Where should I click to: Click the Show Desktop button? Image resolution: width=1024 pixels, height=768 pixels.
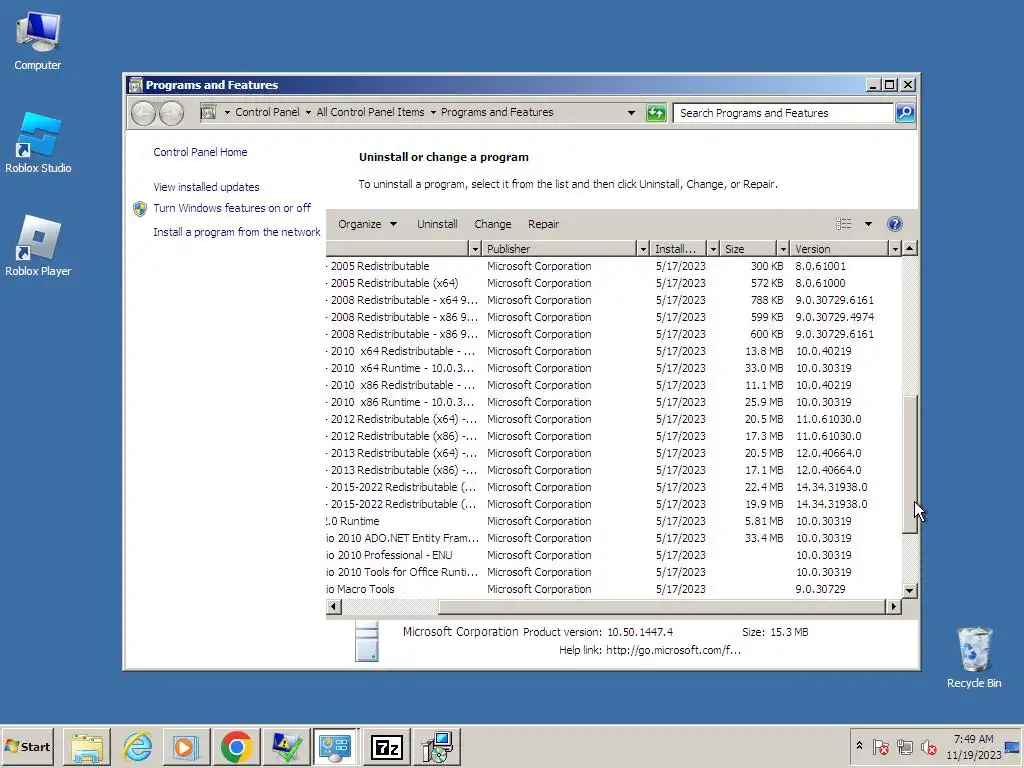1013,746
